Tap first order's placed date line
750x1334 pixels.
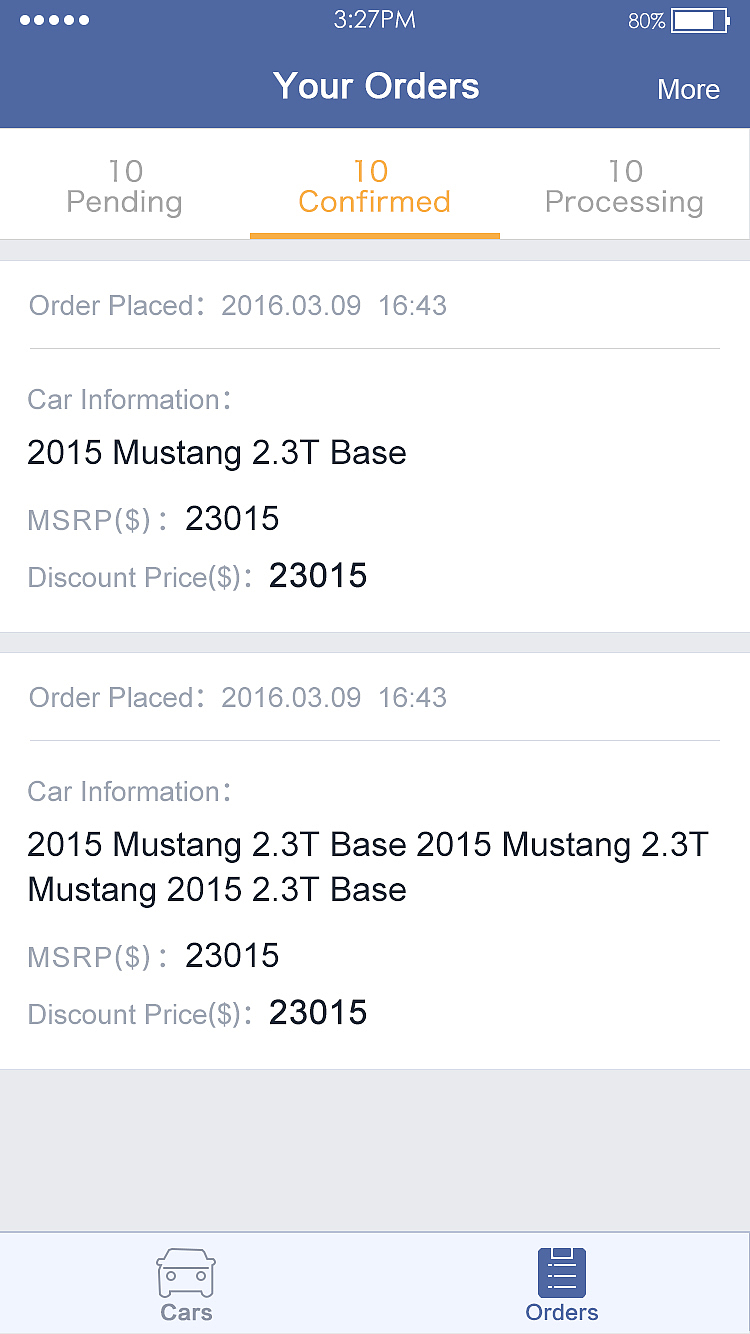(x=238, y=305)
